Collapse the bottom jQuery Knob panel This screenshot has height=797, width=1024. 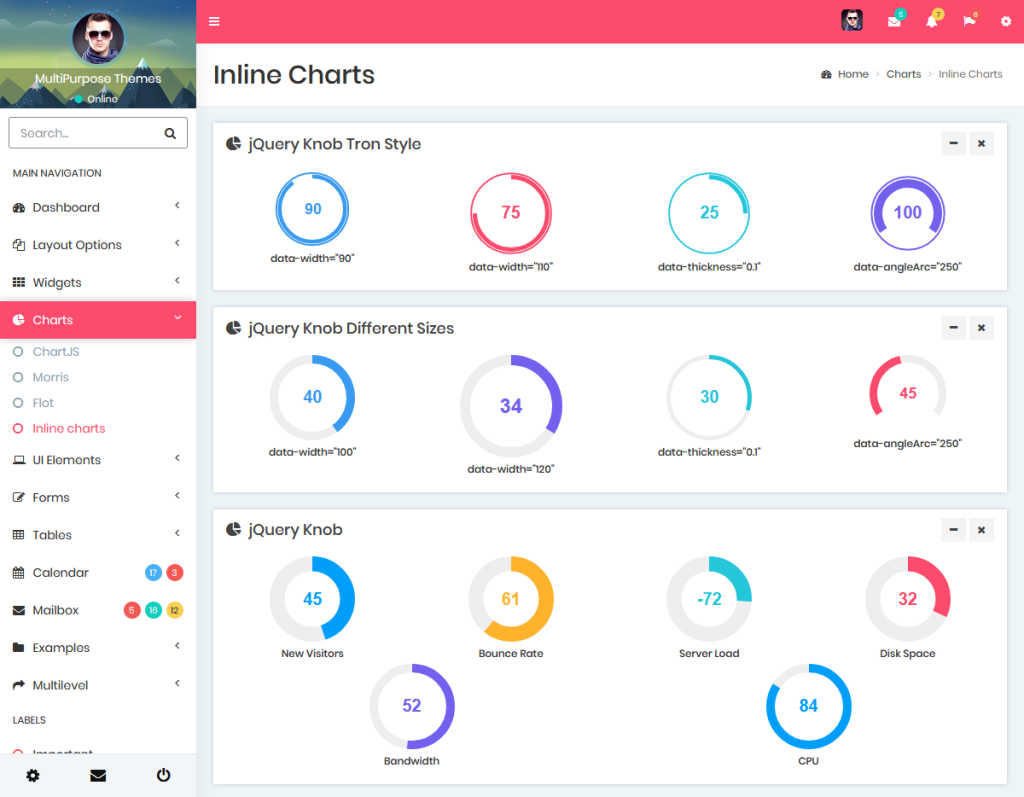[x=953, y=530]
